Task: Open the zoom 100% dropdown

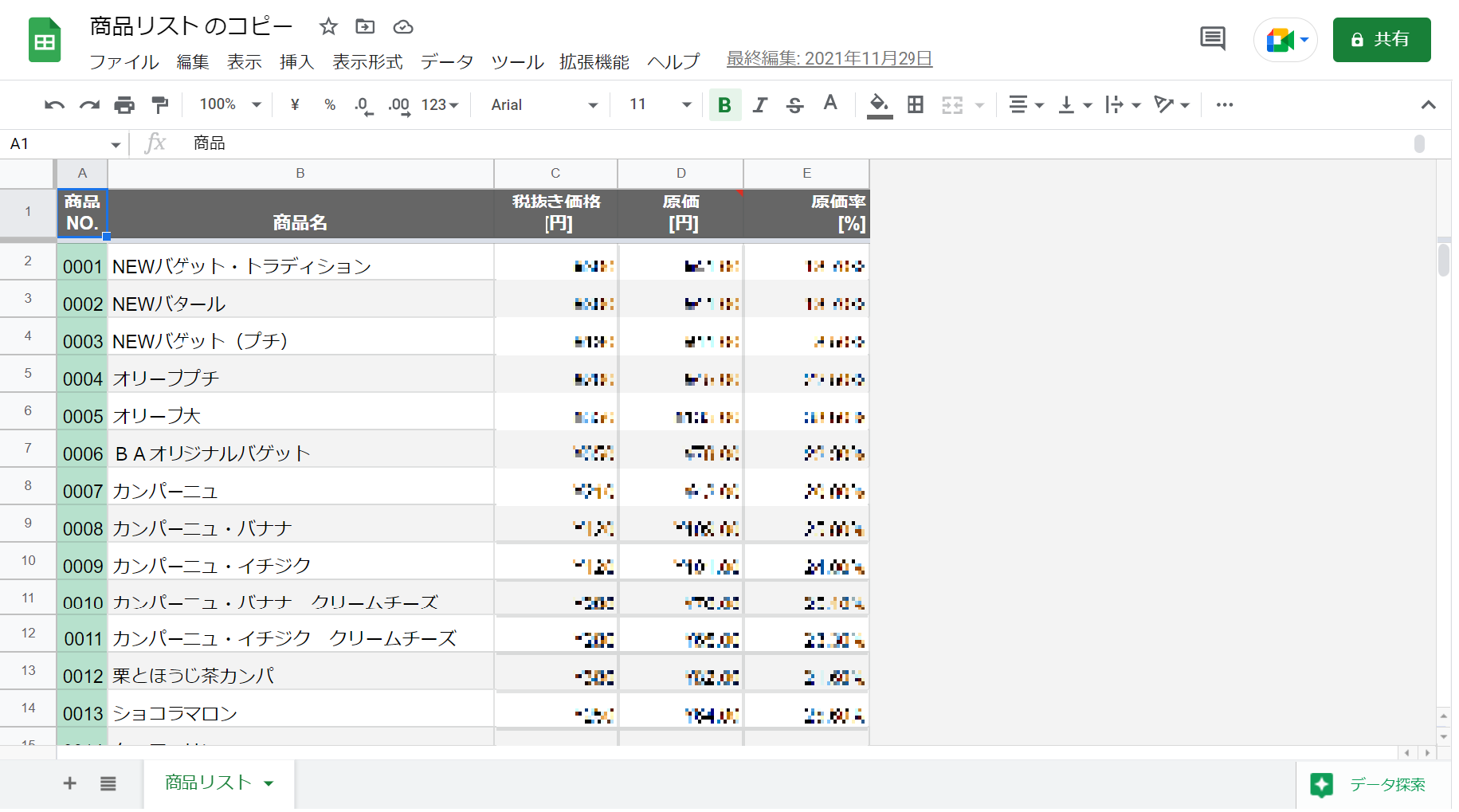Action: pos(230,105)
